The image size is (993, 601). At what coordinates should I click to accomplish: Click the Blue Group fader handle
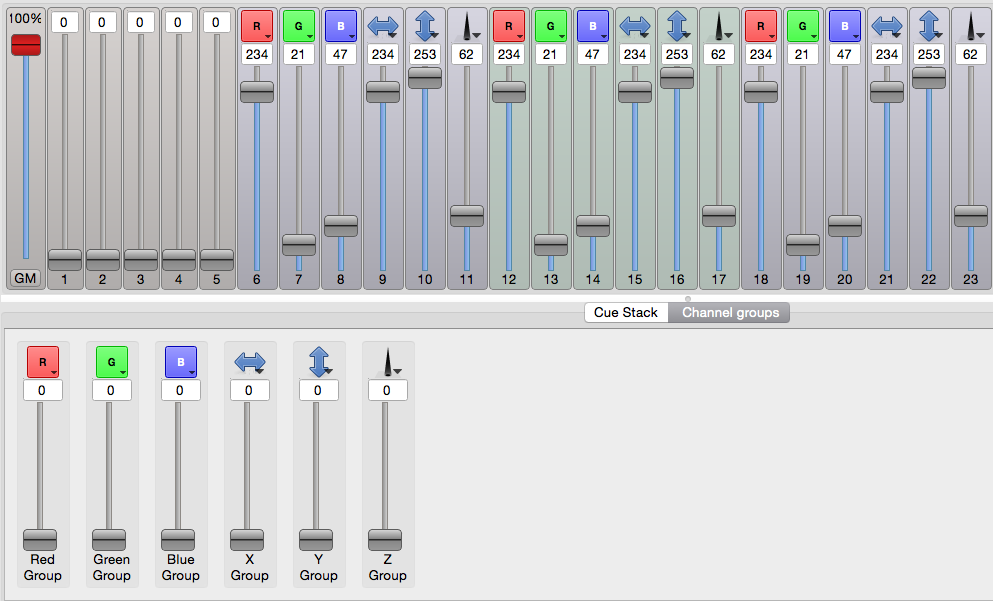[x=179, y=539]
